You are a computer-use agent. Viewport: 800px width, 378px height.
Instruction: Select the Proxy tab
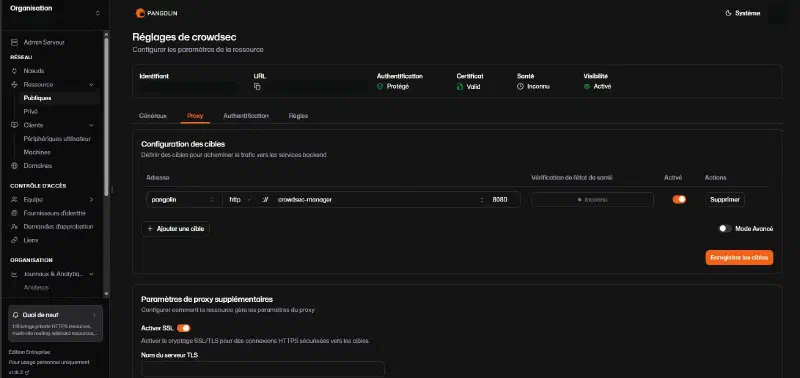tap(195, 116)
